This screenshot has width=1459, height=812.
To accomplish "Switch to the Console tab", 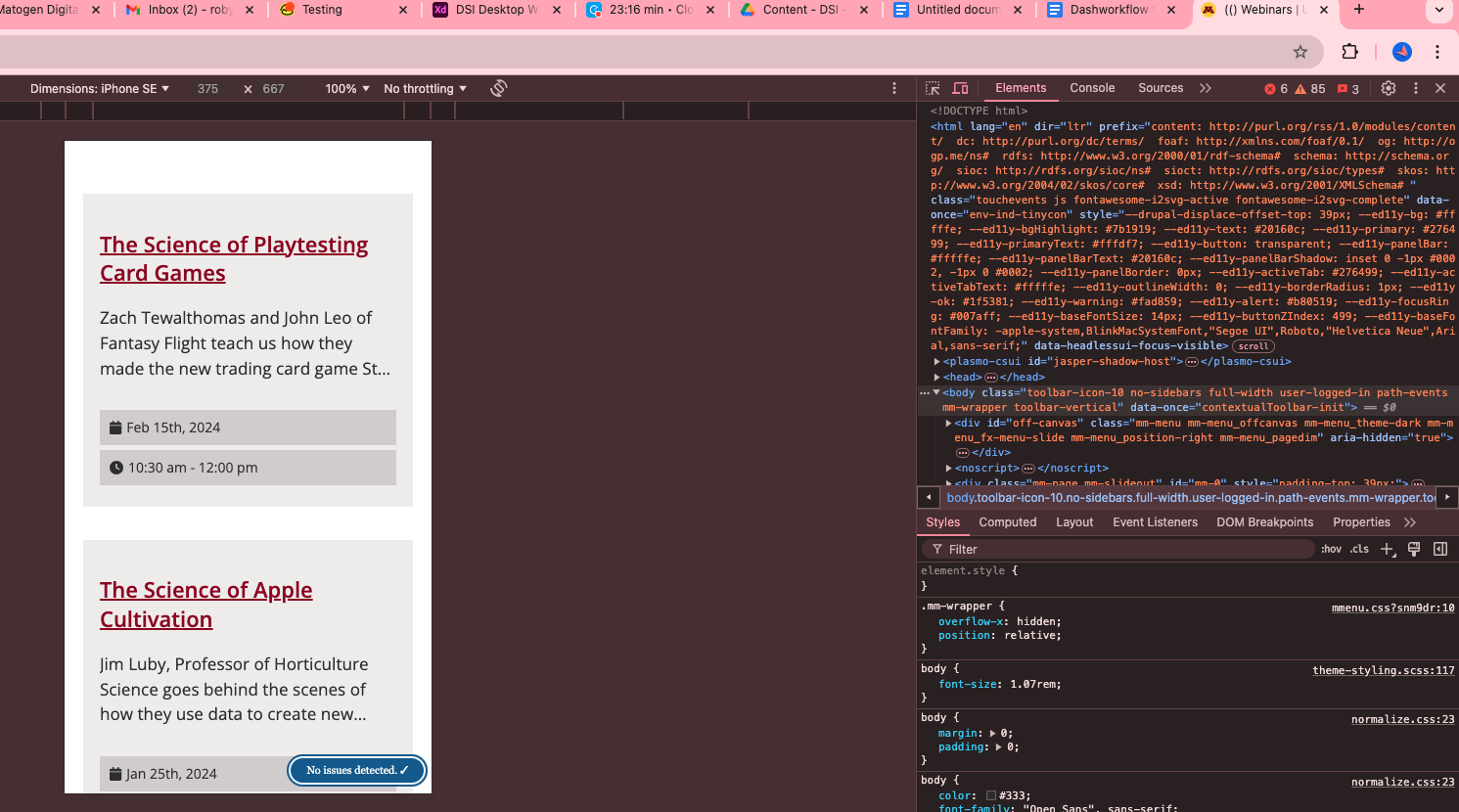I will [1092, 88].
